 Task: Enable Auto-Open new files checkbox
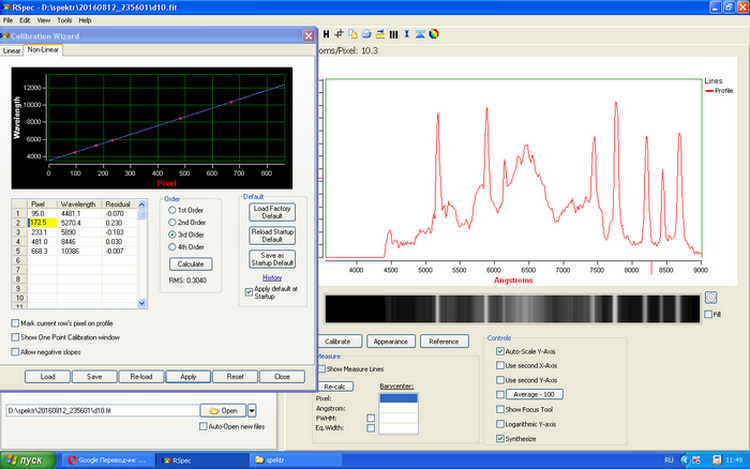point(203,426)
